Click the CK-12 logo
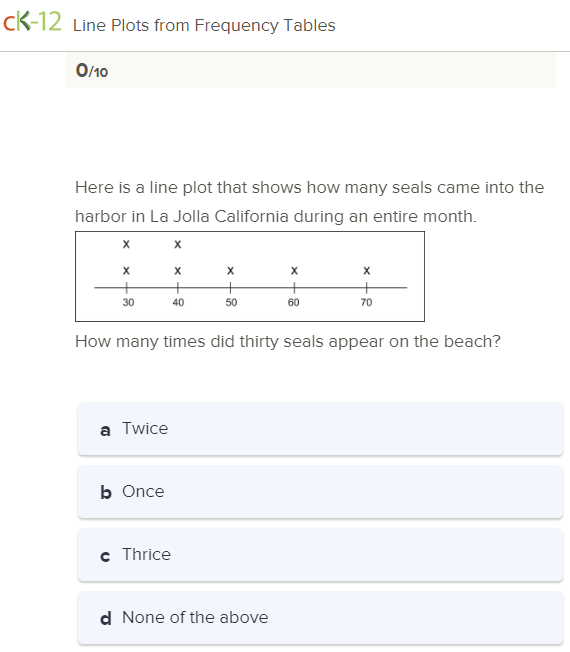The width and height of the screenshot is (570, 652). pyautogui.click(x=32, y=22)
